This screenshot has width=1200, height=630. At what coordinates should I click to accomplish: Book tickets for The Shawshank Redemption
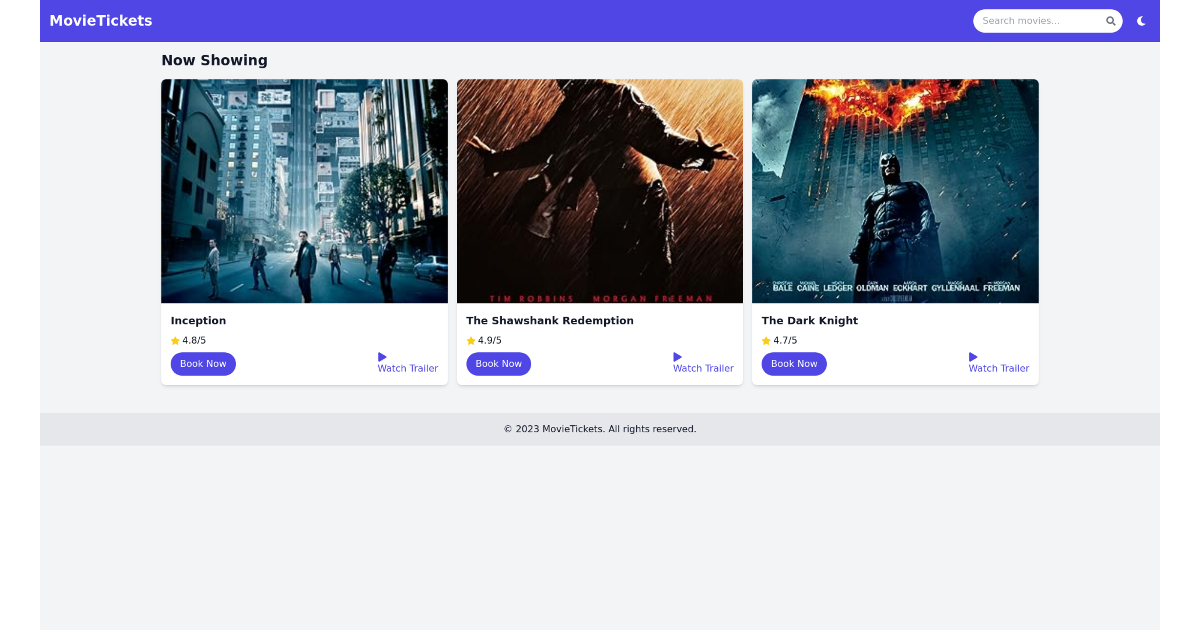click(498, 363)
